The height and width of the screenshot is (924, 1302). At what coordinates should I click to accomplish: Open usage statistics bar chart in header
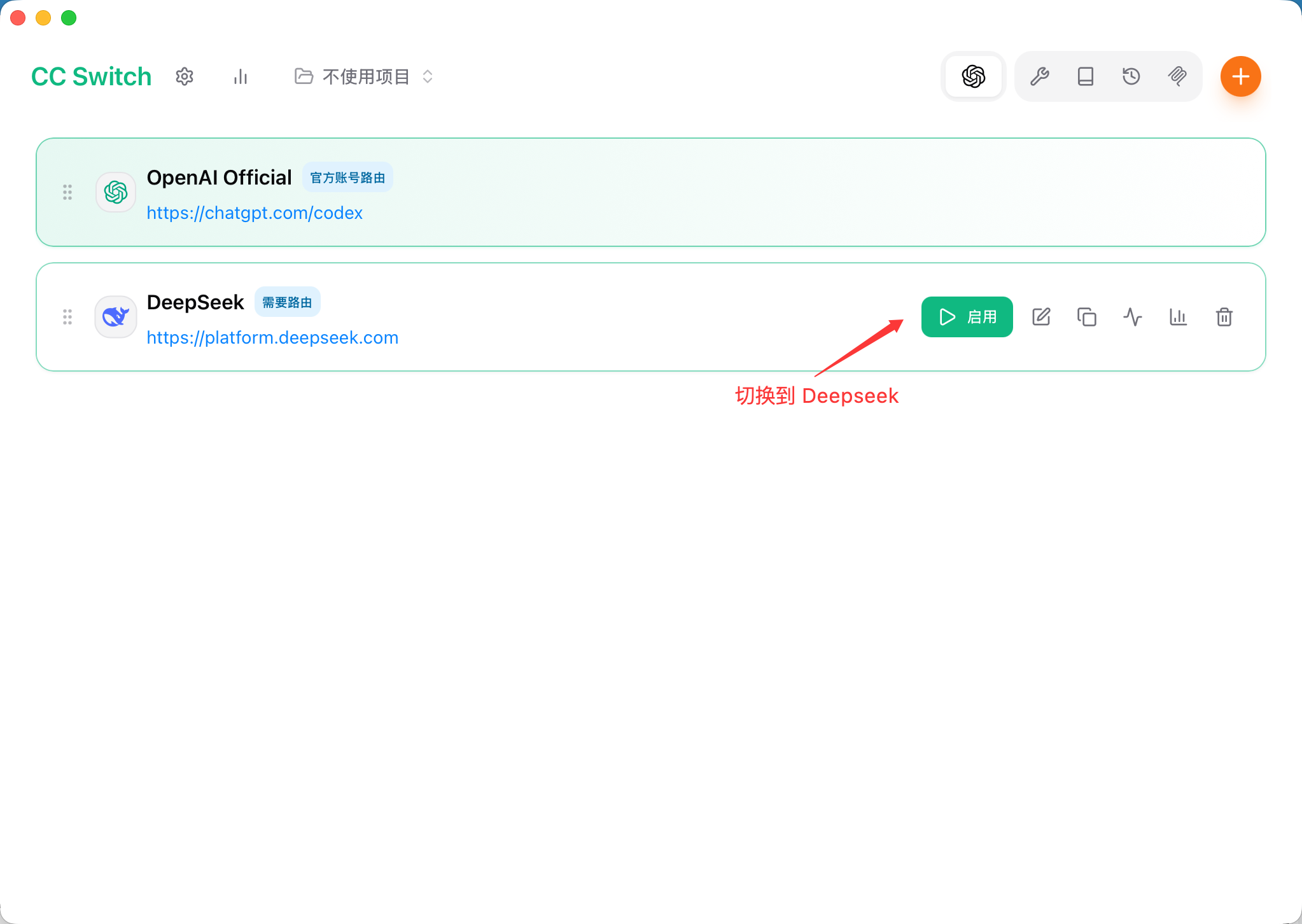(x=241, y=76)
